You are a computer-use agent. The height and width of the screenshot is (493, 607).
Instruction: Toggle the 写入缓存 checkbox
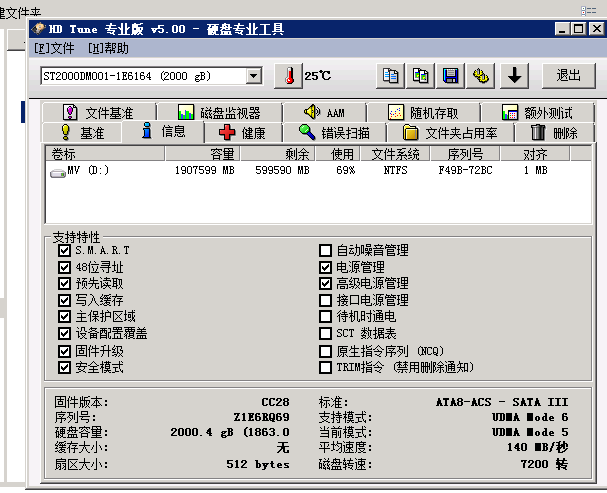point(64,300)
